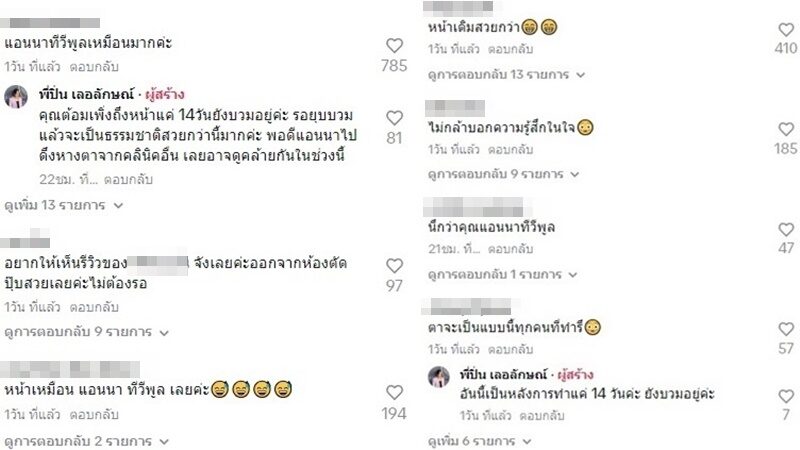Like the comment with 194 likes

pos(394,392)
